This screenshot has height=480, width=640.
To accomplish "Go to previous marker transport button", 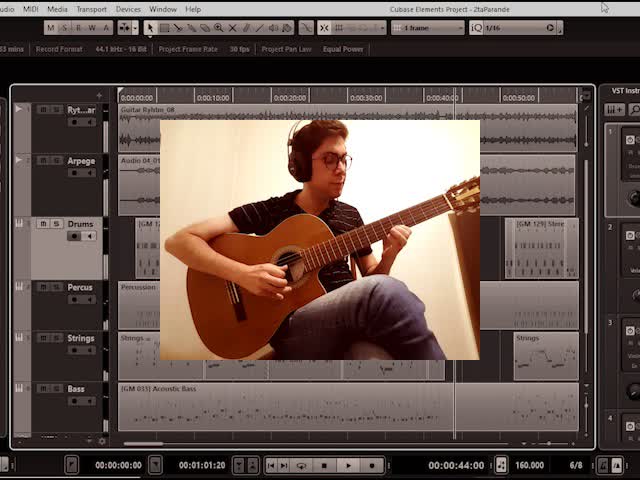I will pos(270,465).
